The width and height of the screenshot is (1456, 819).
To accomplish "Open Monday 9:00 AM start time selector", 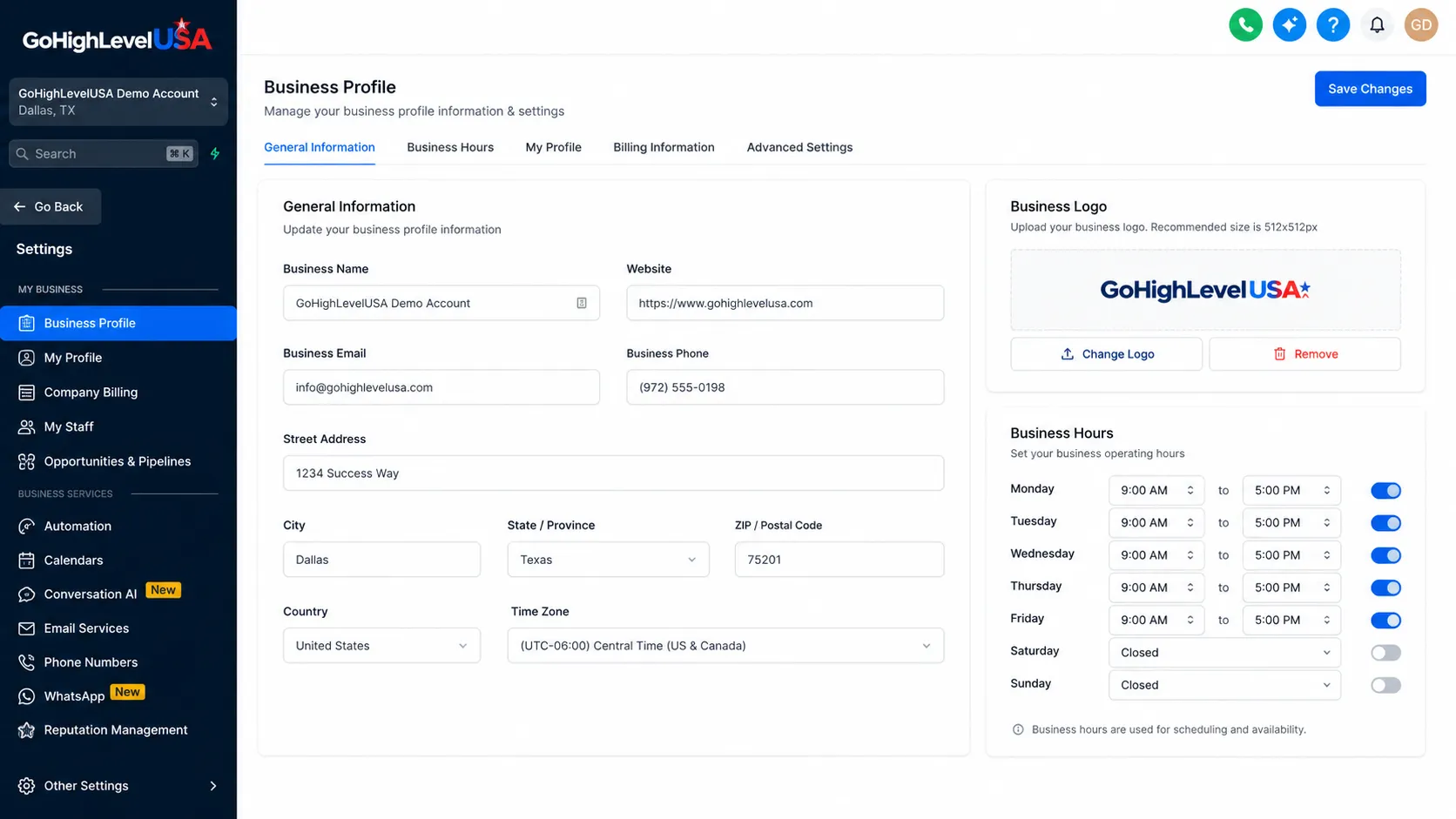I will tap(1156, 491).
